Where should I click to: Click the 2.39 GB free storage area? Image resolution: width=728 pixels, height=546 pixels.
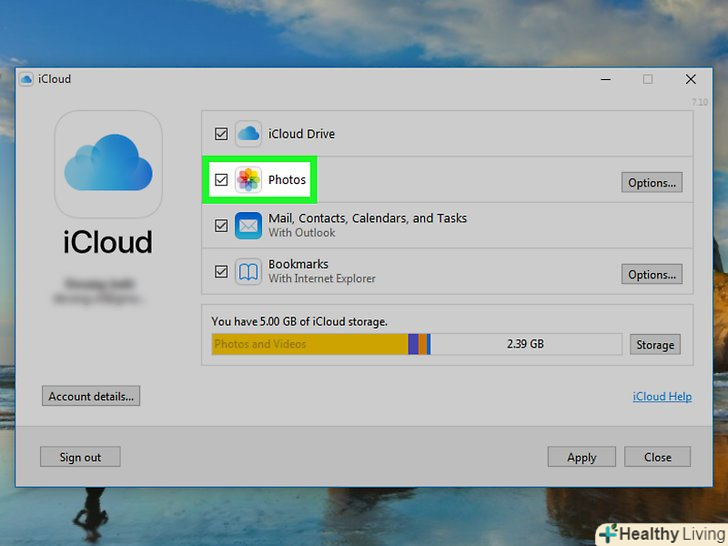tap(526, 344)
